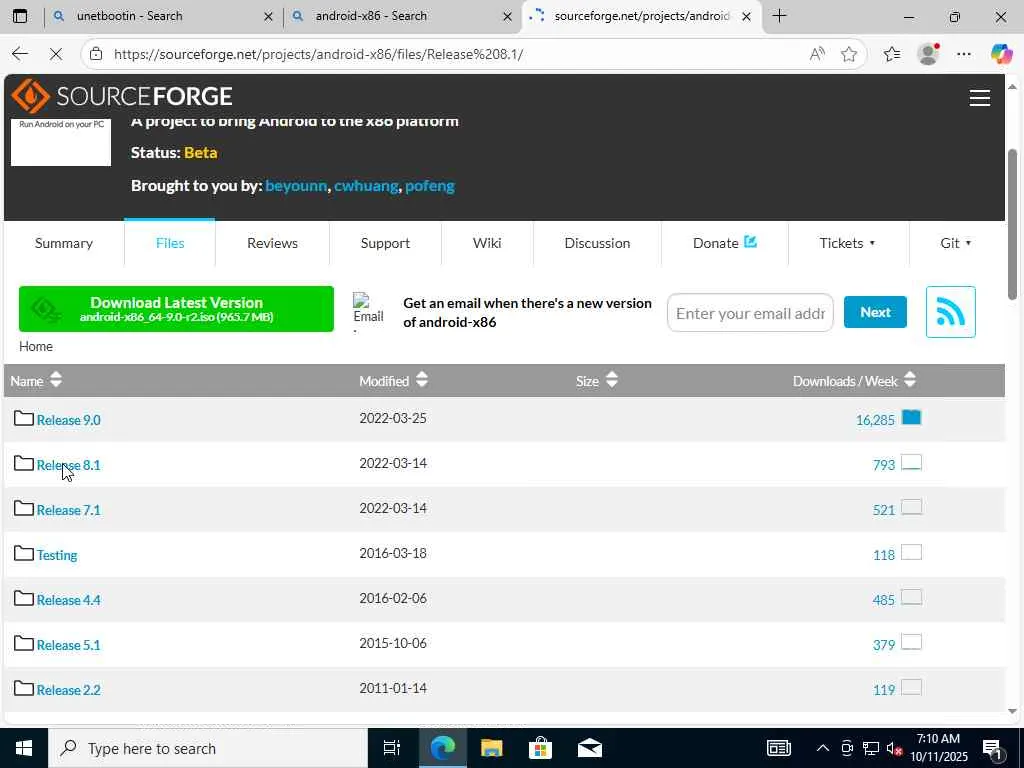Click the Release 2.2 folder icon
Viewport: 1024px width, 768px height.
[x=24, y=689]
